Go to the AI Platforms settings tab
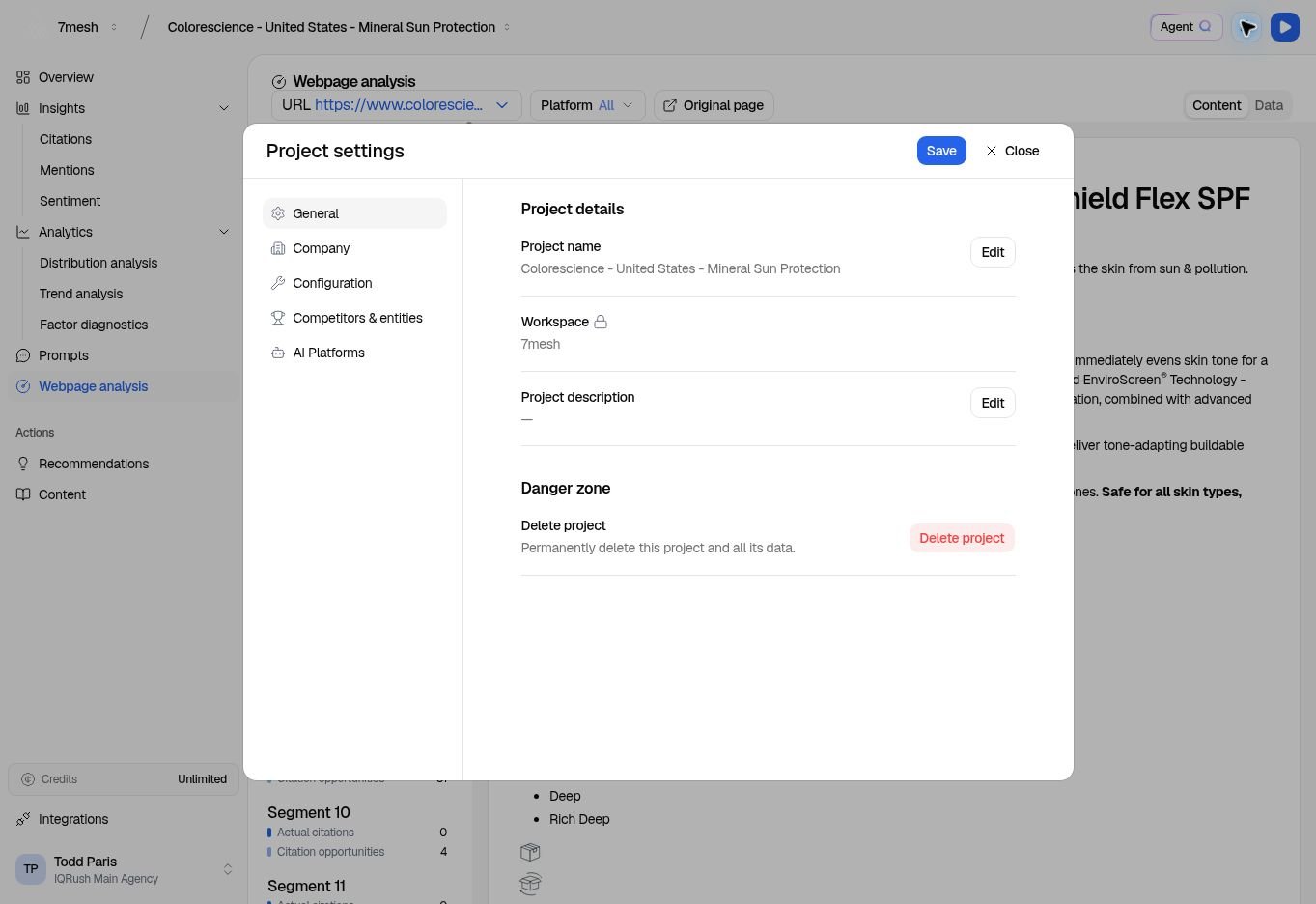The height and width of the screenshot is (904, 1316). point(354,353)
